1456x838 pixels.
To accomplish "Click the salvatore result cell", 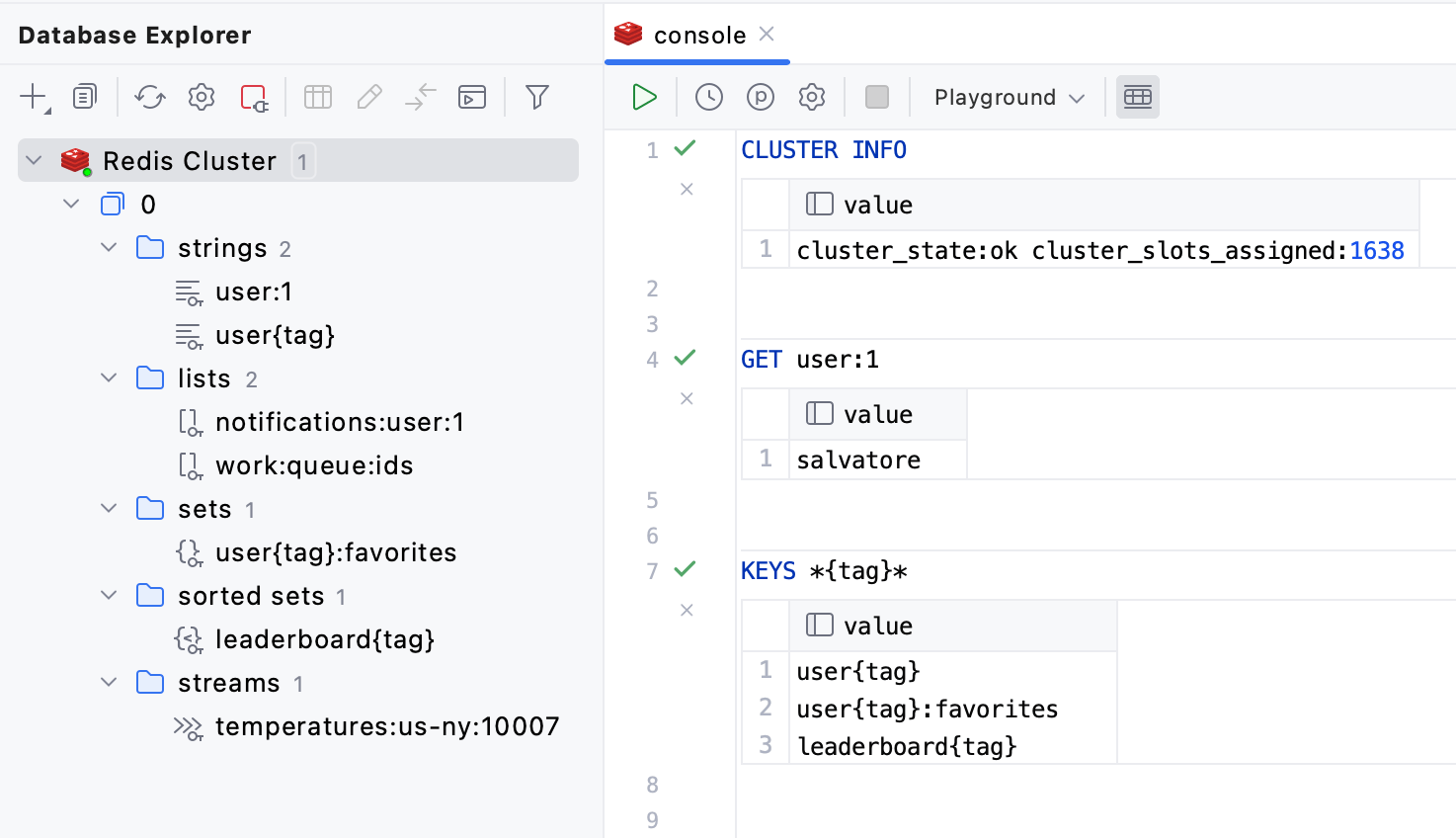I will tap(857, 460).
